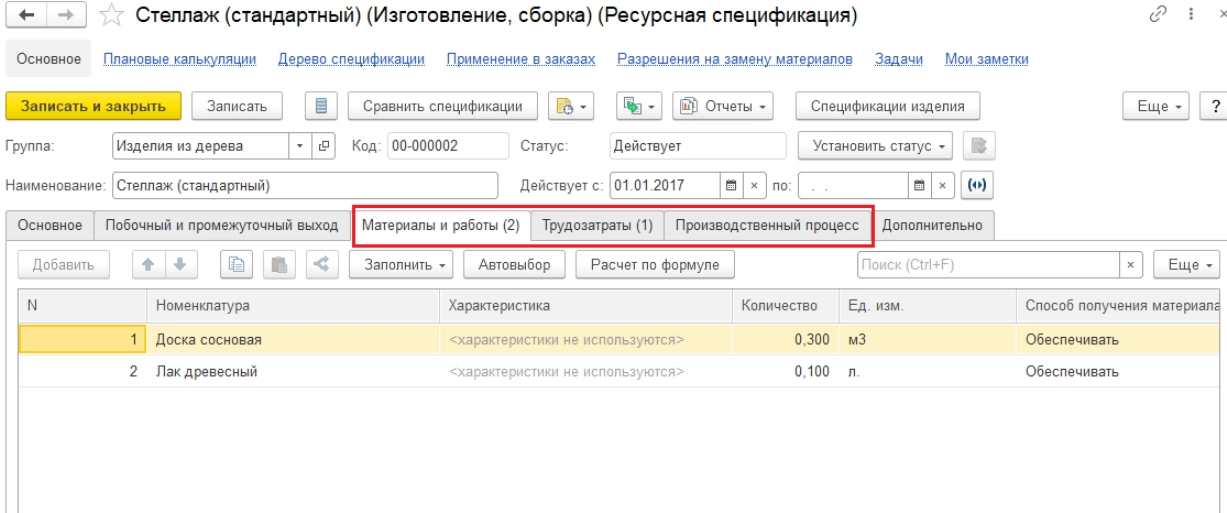Open the Производственный процесс tab

(767, 226)
